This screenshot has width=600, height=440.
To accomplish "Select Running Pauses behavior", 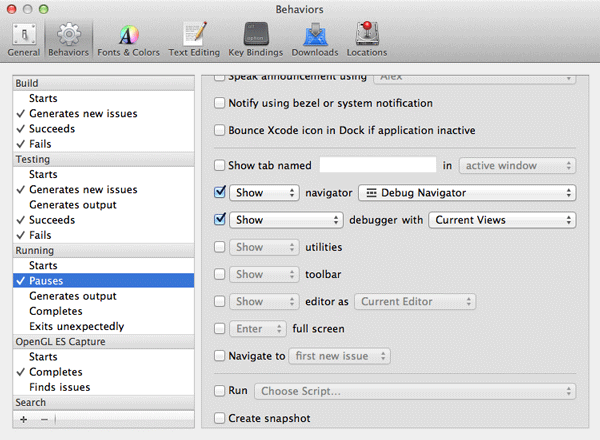I will click(x=103, y=281).
